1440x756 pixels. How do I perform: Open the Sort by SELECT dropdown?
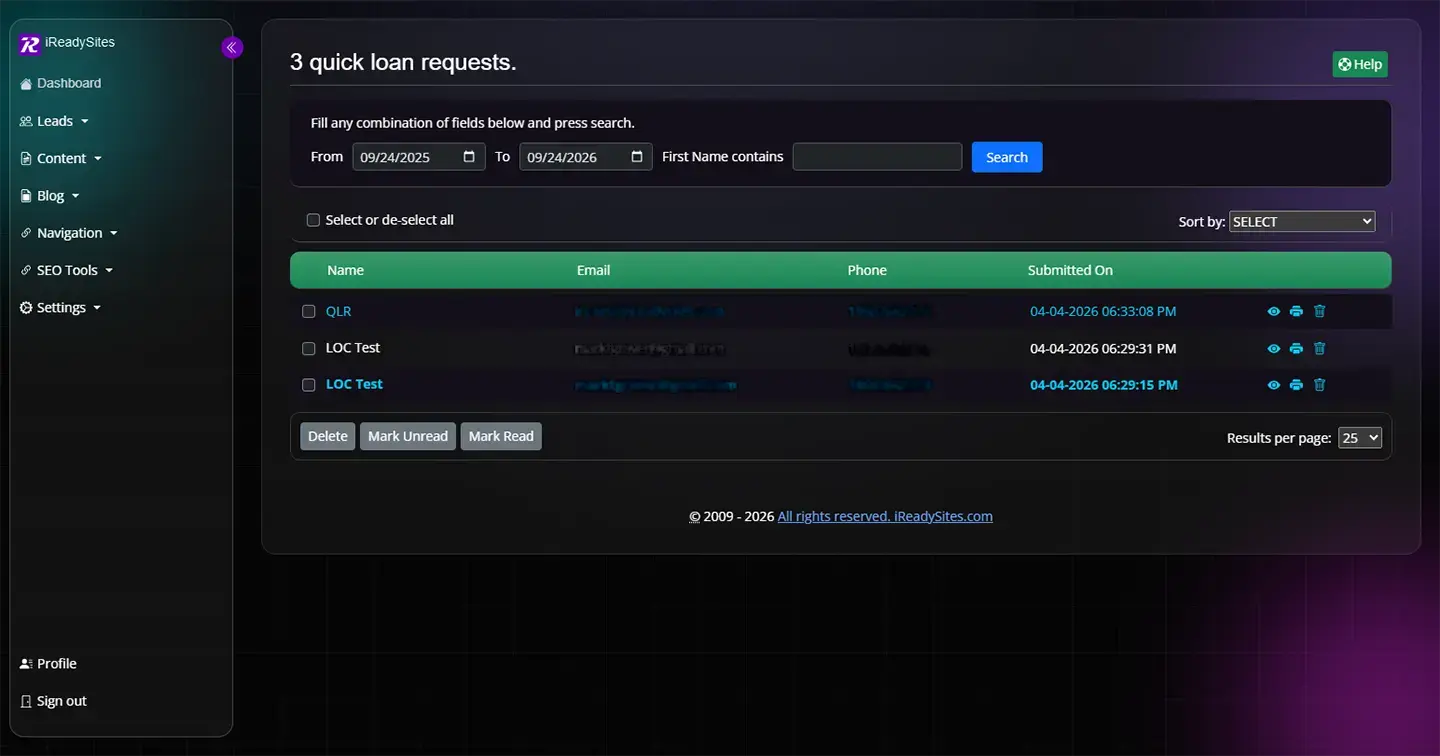pyautogui.click(x=1302, y=222)
